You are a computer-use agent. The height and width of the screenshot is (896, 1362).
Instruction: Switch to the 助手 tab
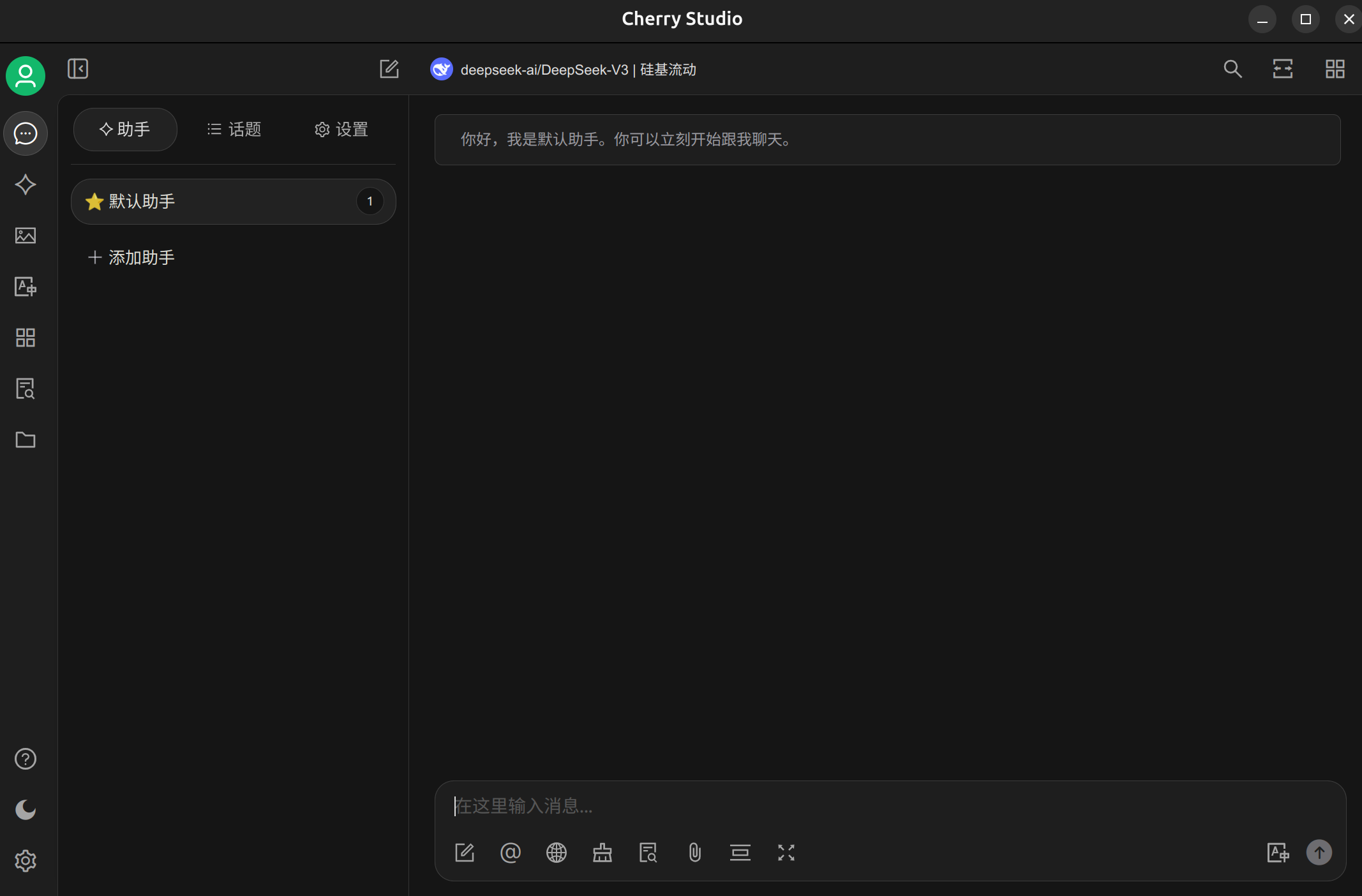pyautogui.click(x=125, y=130)
